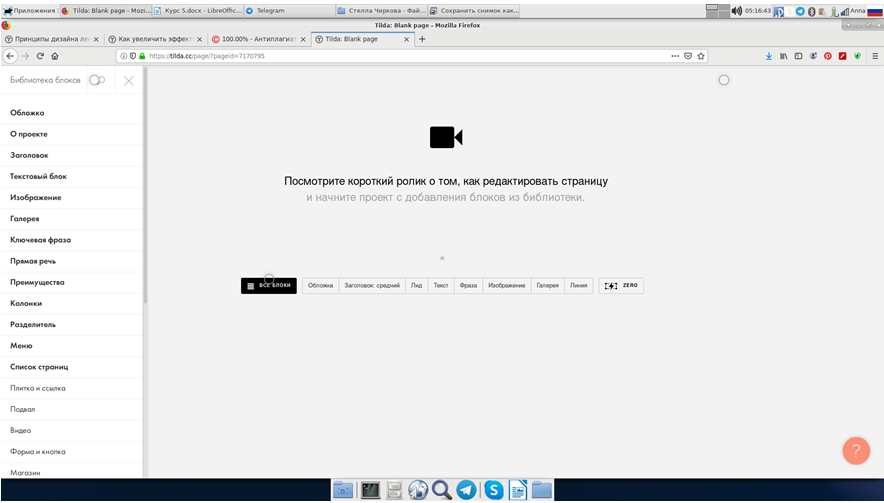Image resolution: width=884 pixels, height=503 pixels.
Task: Launch Skype from the bottom dock
Action: point(493,490)
